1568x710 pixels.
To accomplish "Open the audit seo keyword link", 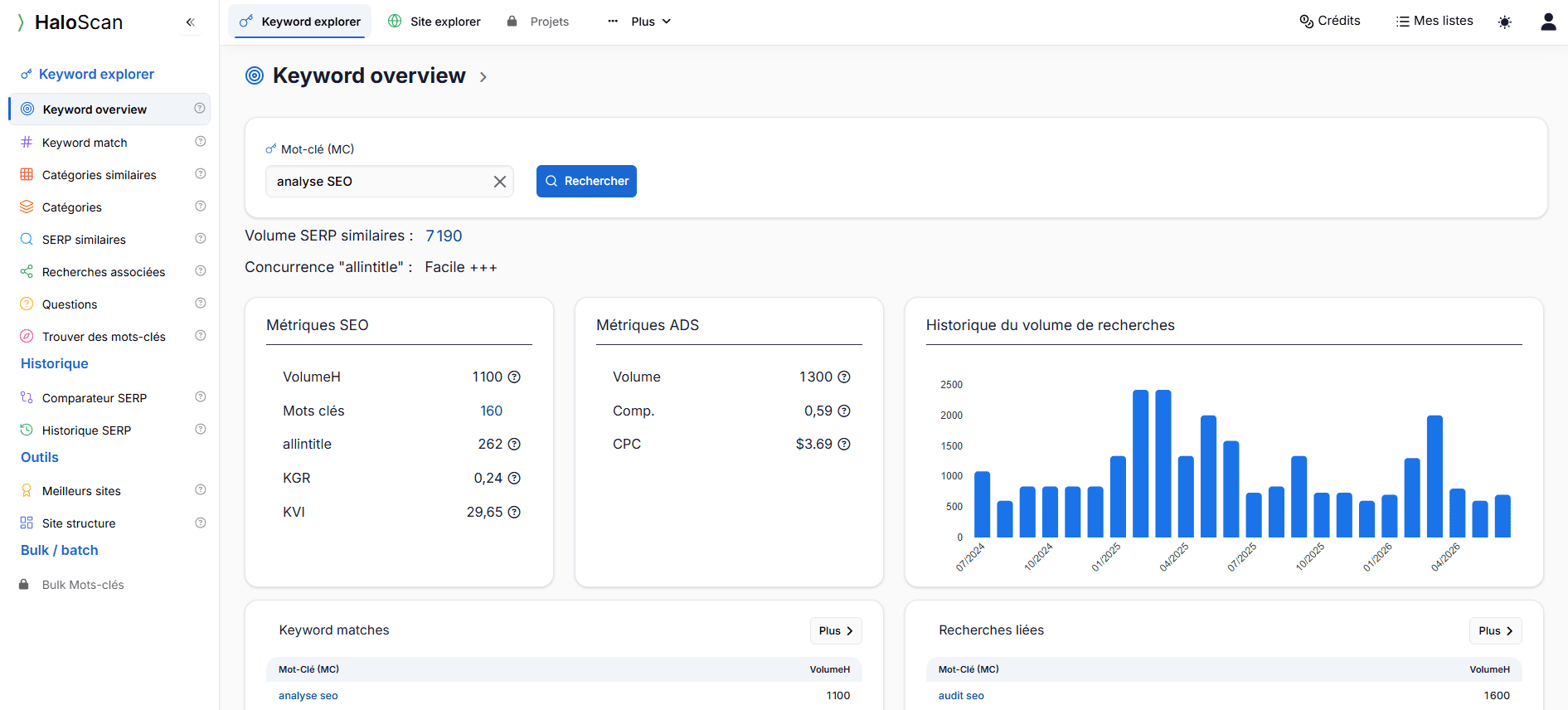I will click(961, 696).
